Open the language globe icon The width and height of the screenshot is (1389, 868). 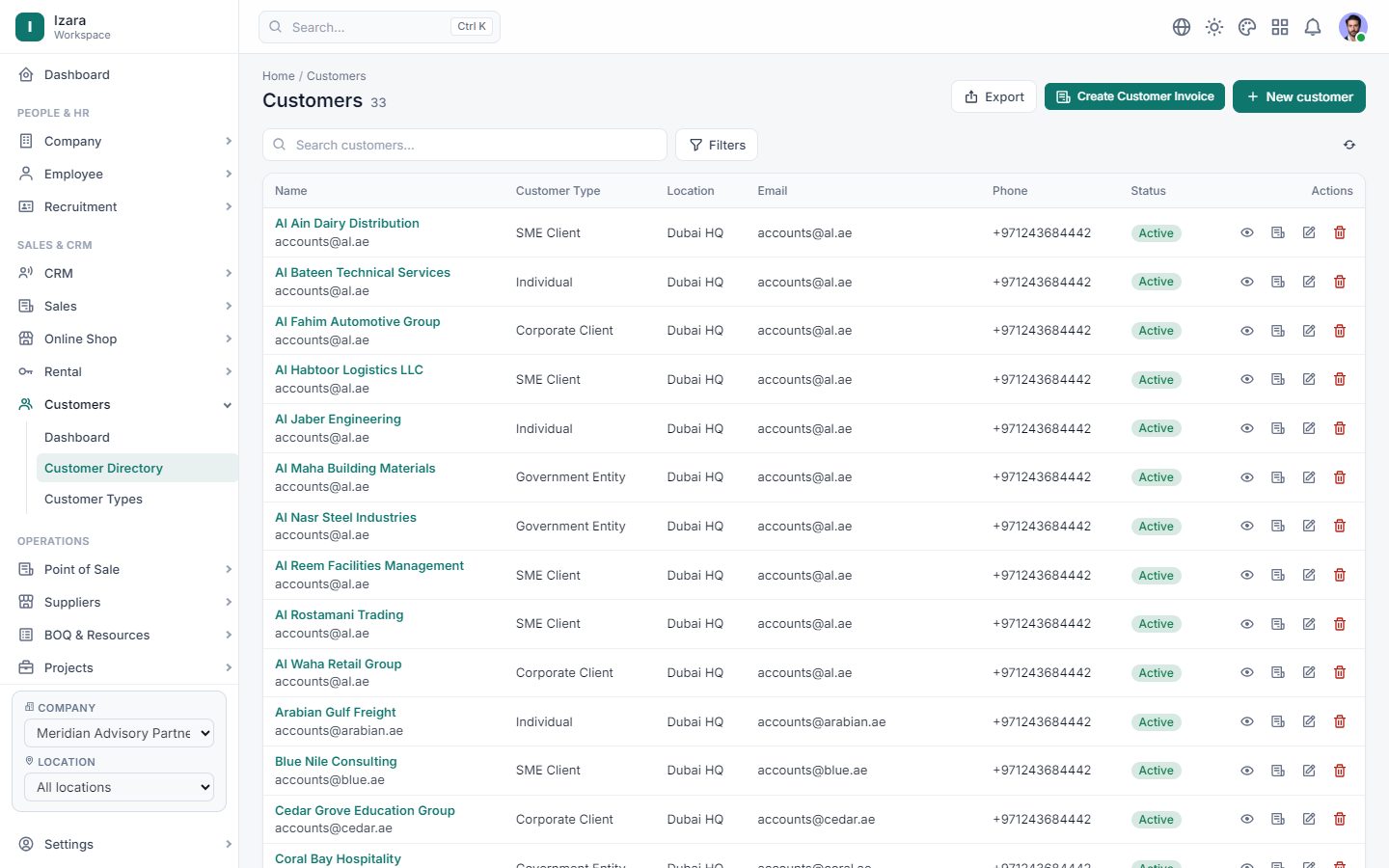tap(1182, 27)
